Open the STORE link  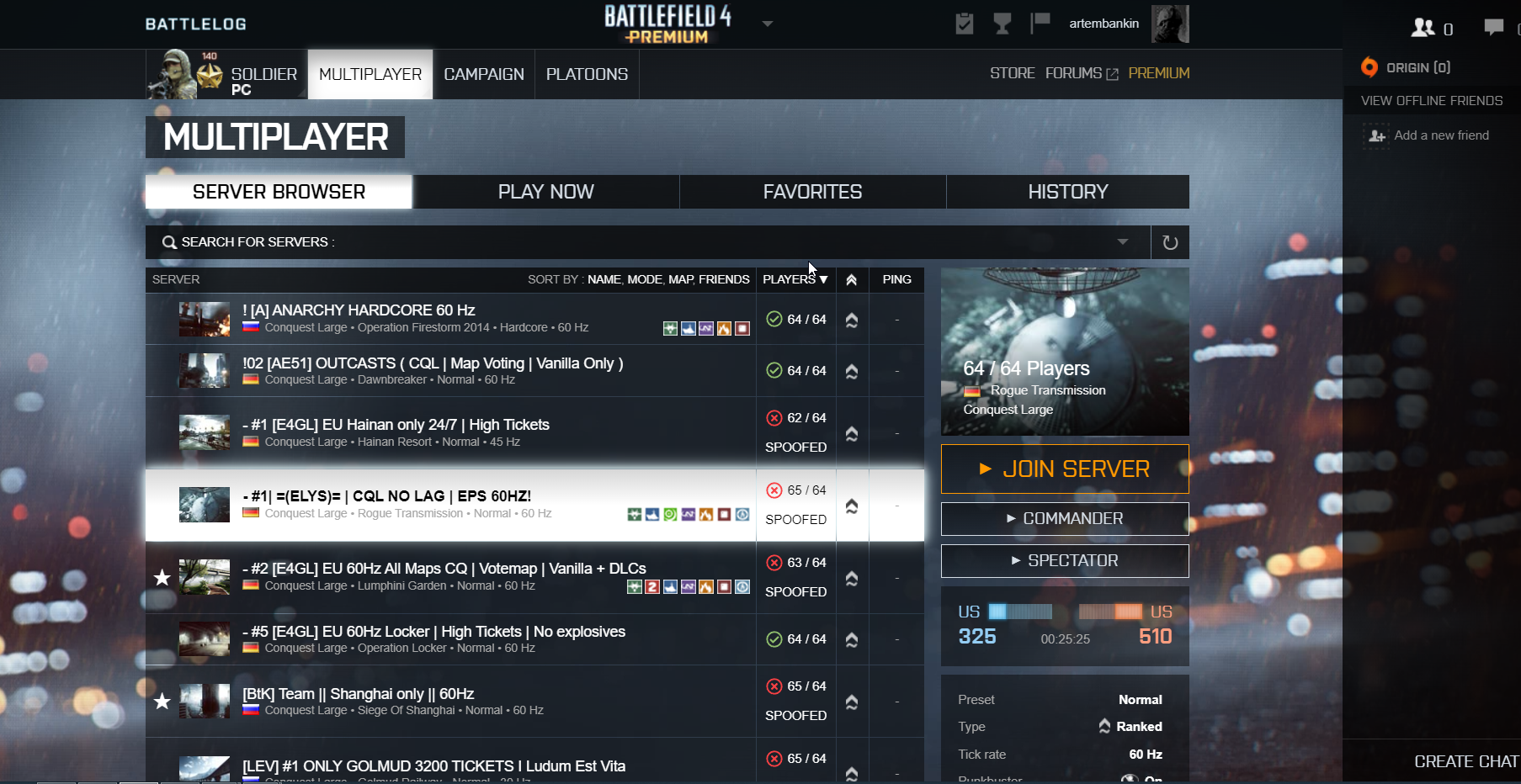(x=1013, y=73)
